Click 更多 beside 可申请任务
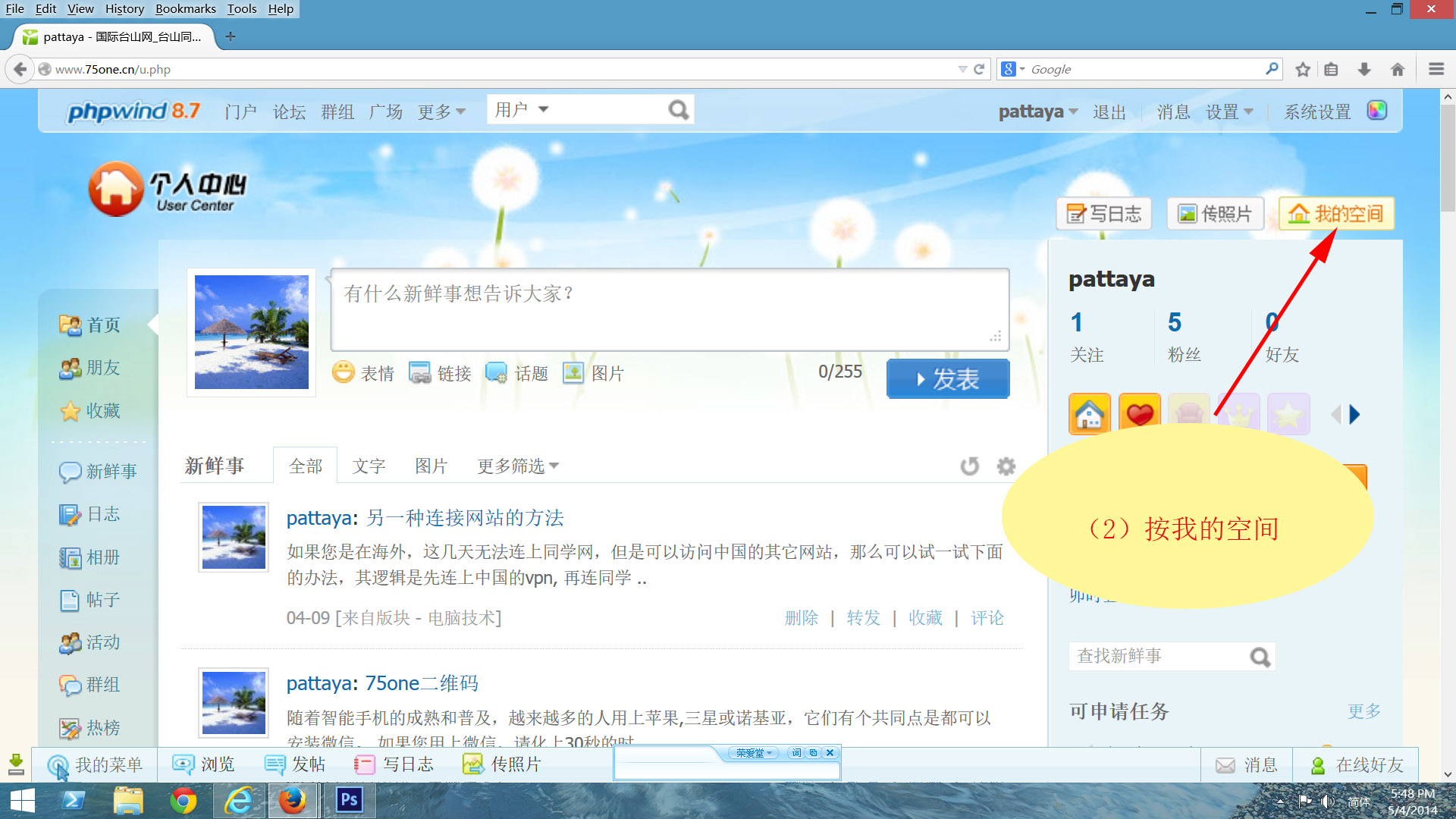This screenshot has width=1456, height=819. (1364, 711)
